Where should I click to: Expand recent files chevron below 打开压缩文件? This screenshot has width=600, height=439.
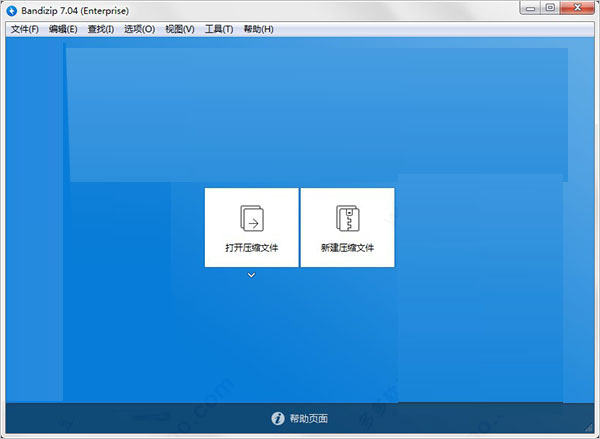coord(251,275)
